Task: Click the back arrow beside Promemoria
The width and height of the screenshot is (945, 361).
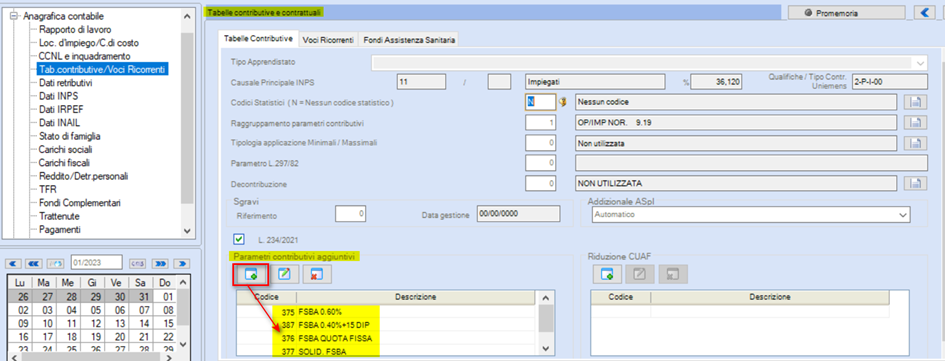Action: pyautogui.click(x=924, y=12)
